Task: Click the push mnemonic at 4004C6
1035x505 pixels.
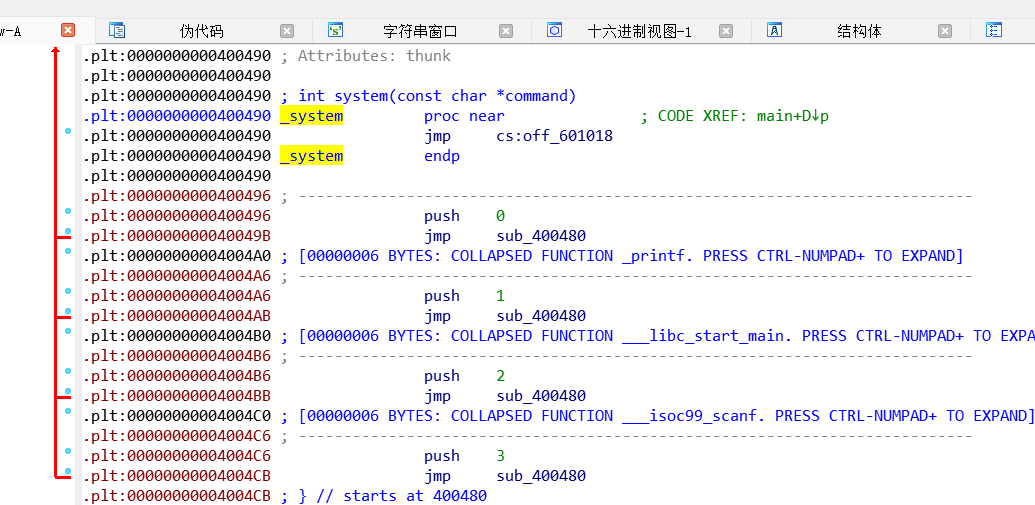Action: [x=442, y=456]
